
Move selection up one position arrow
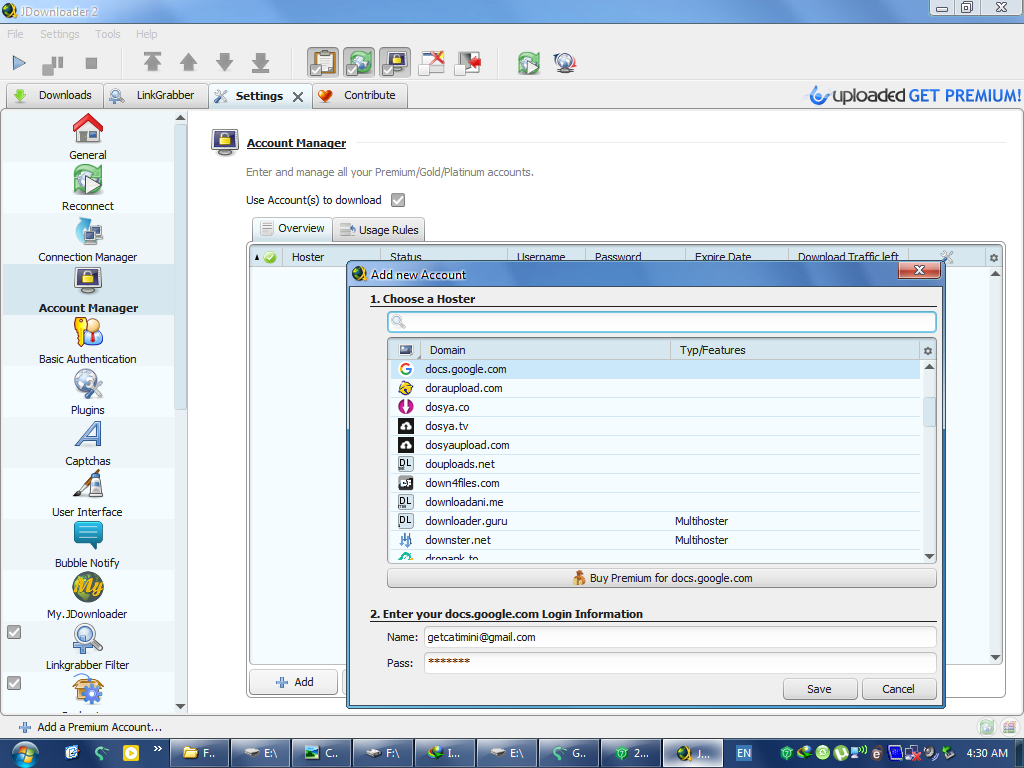(189, 62)
